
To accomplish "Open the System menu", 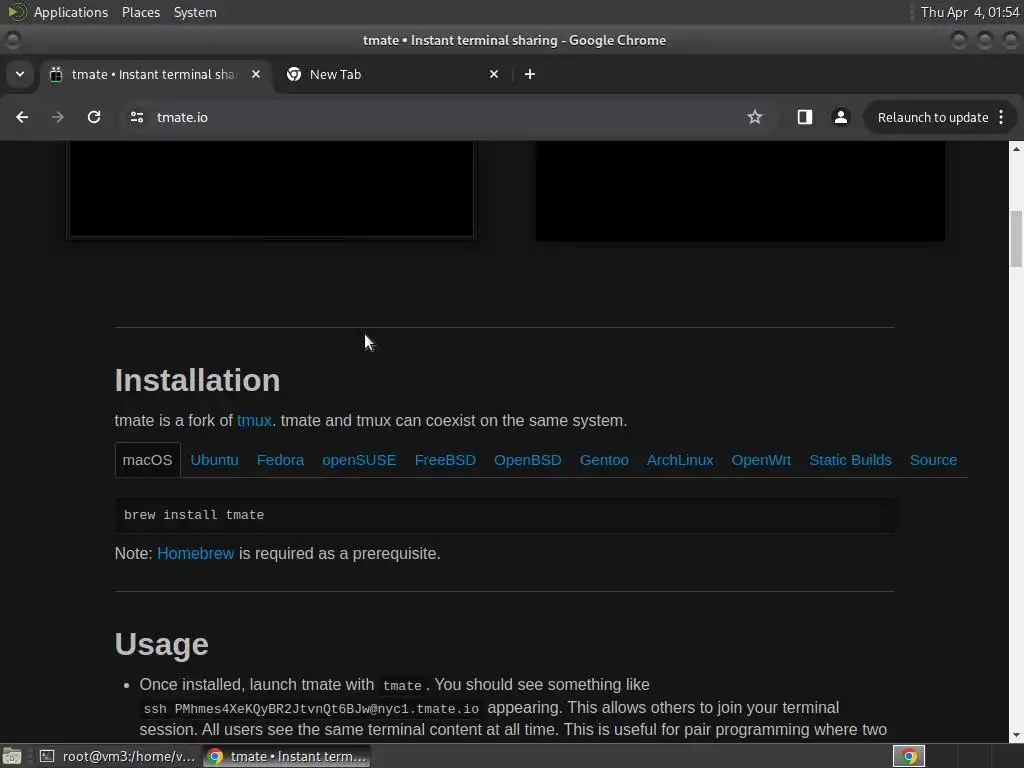I will pyautogui.click(x=195, y=12).
